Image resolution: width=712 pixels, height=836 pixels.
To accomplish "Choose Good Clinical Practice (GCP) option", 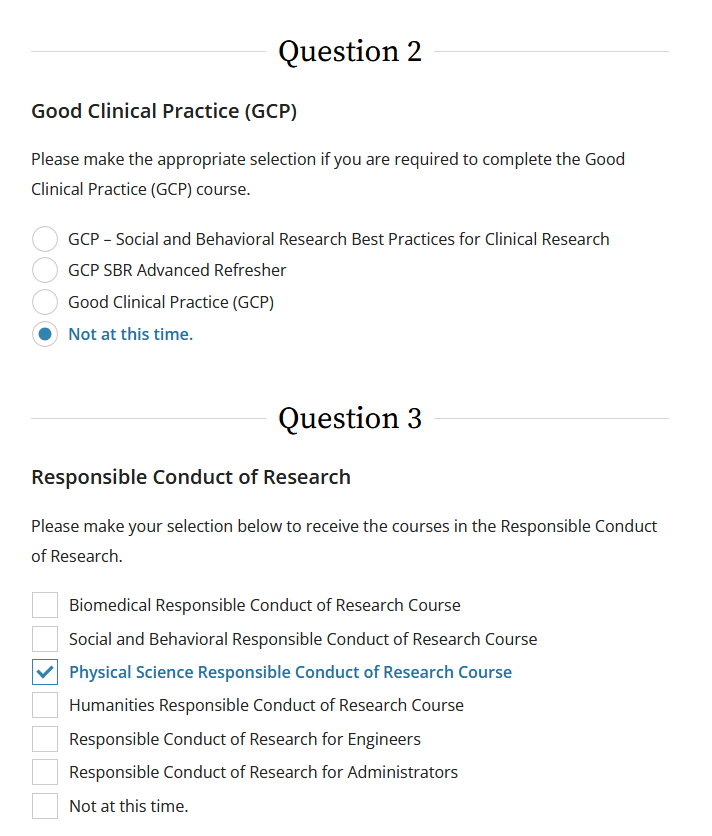I will click(44, 302).
